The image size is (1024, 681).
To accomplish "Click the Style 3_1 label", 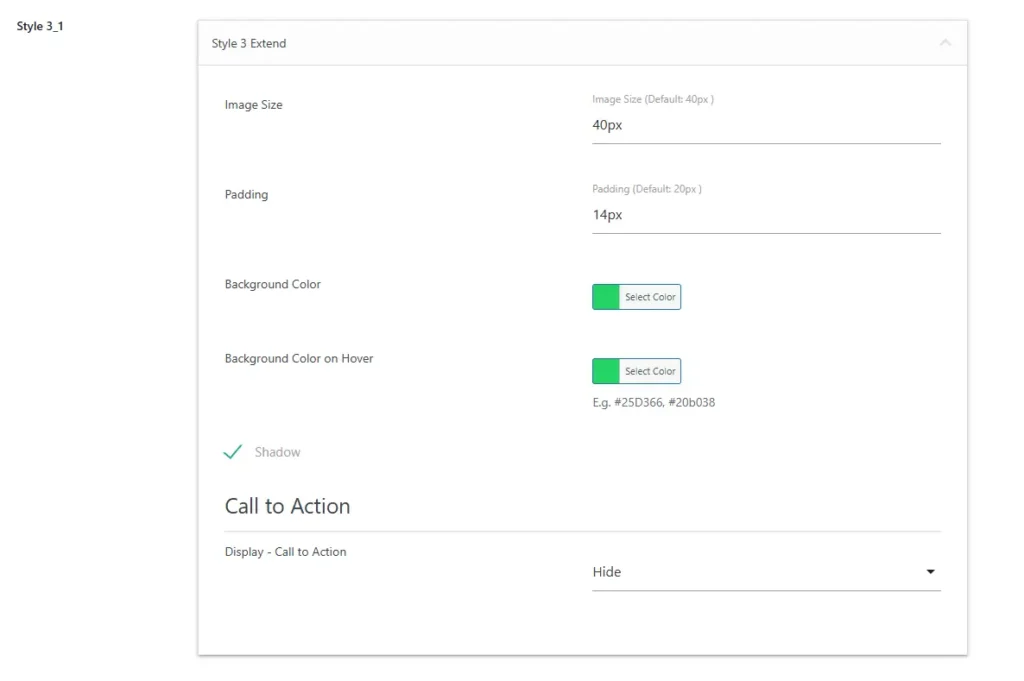I will tap(40, 26).
